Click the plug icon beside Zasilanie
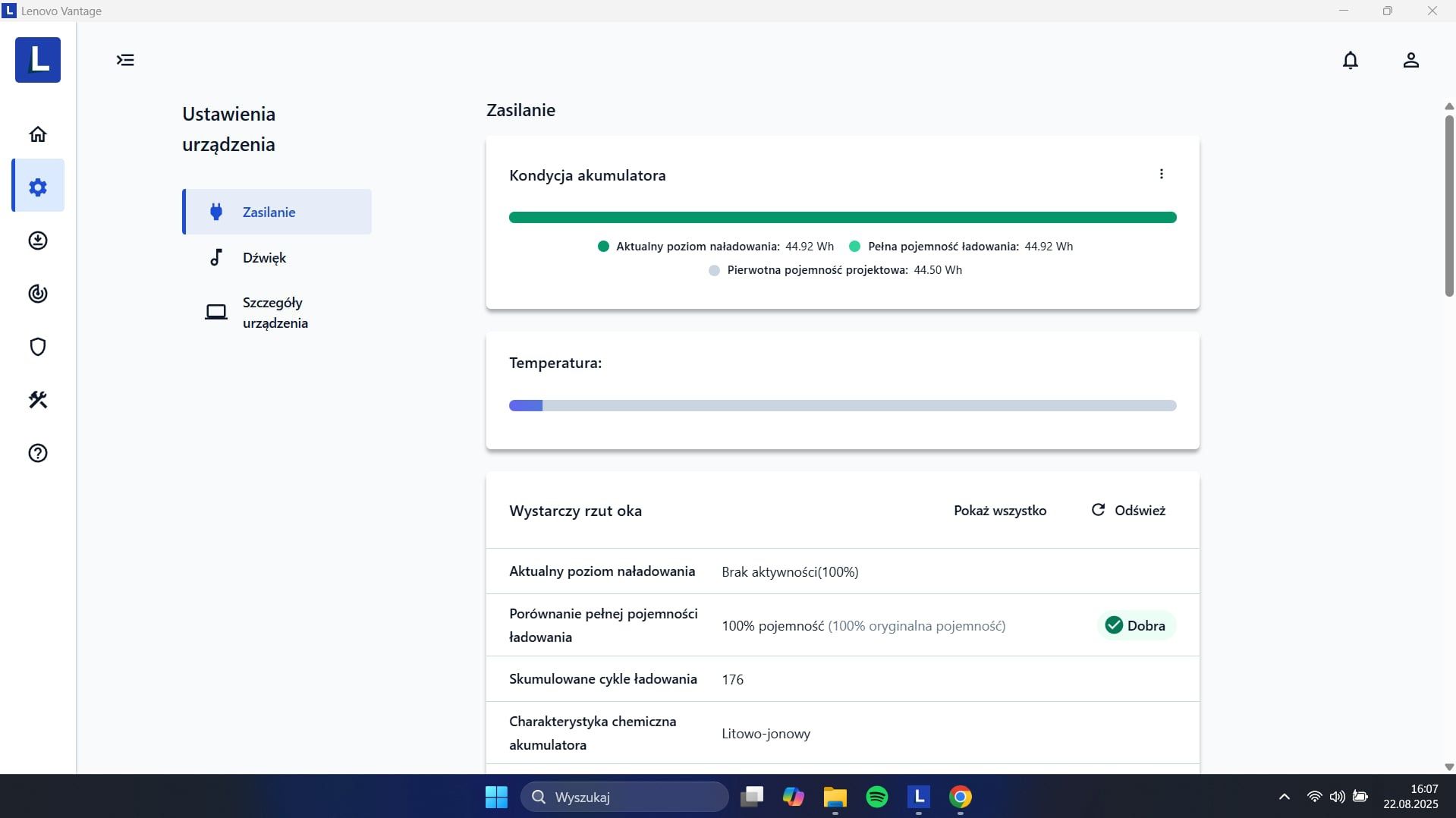The width and height of the screenshot is (1456, 818). (216, 212)
